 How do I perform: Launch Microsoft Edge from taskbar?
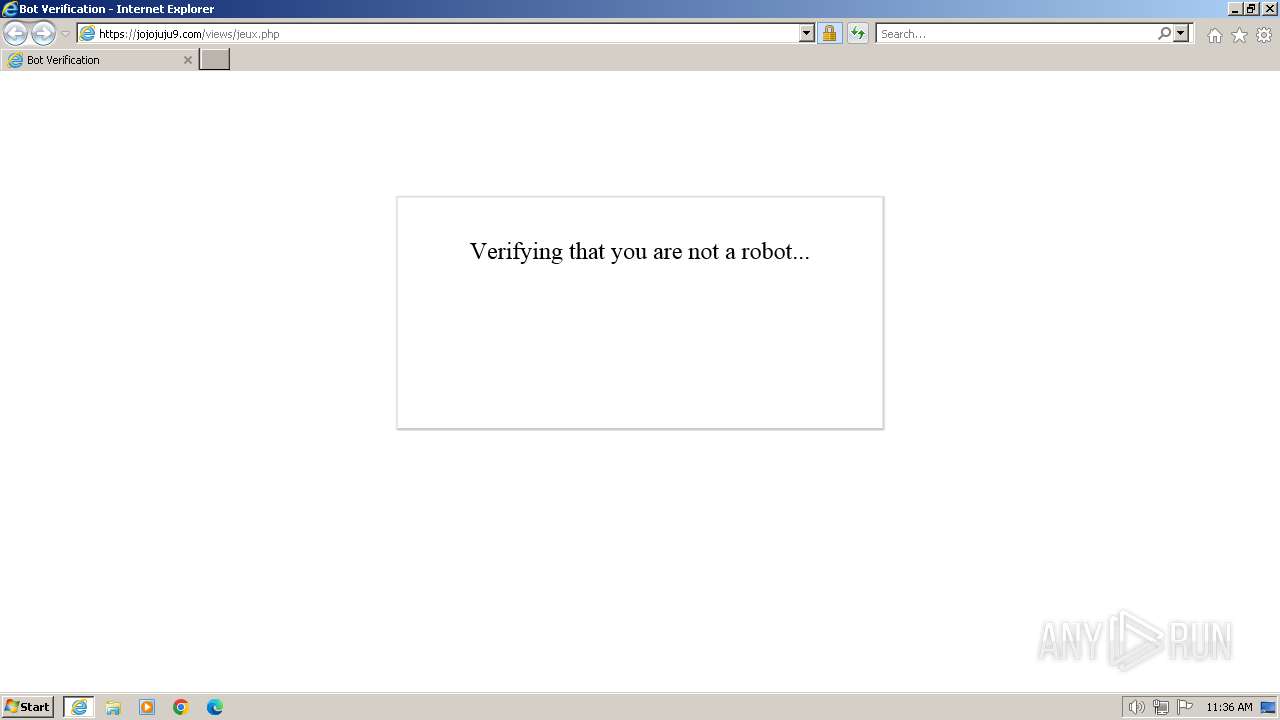215,707
